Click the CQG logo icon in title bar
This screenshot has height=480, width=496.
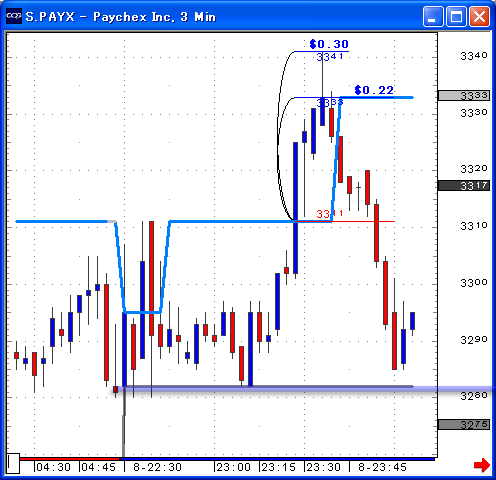click(x=14, y=16)
